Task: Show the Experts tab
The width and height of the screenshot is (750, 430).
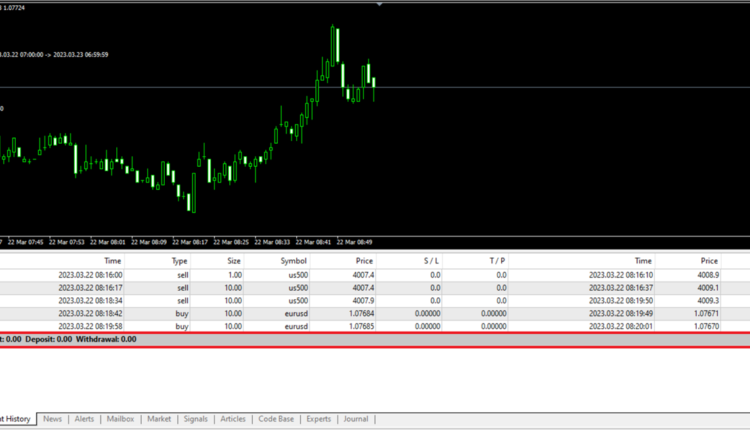Action: (319, 419)
